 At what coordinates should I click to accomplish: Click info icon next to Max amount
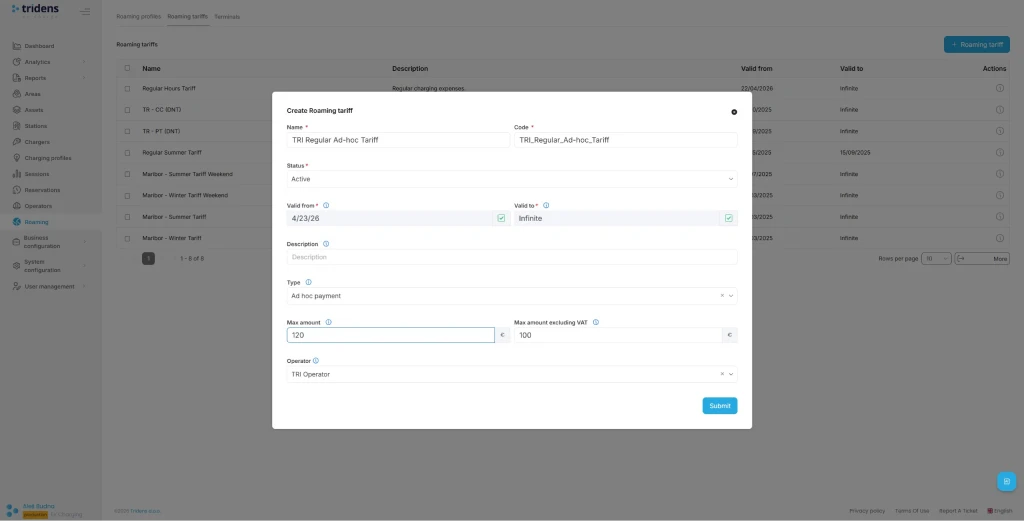click(329, 322)
